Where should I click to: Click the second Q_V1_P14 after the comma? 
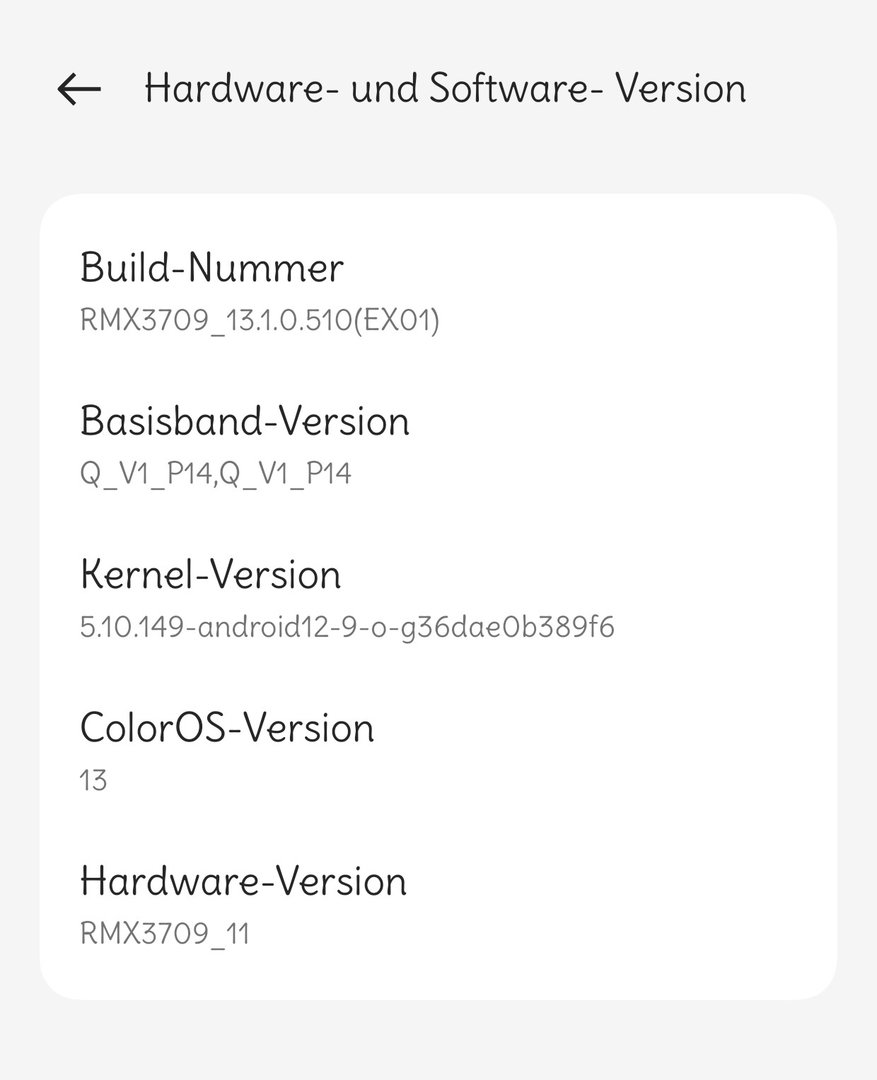[285, 474]
